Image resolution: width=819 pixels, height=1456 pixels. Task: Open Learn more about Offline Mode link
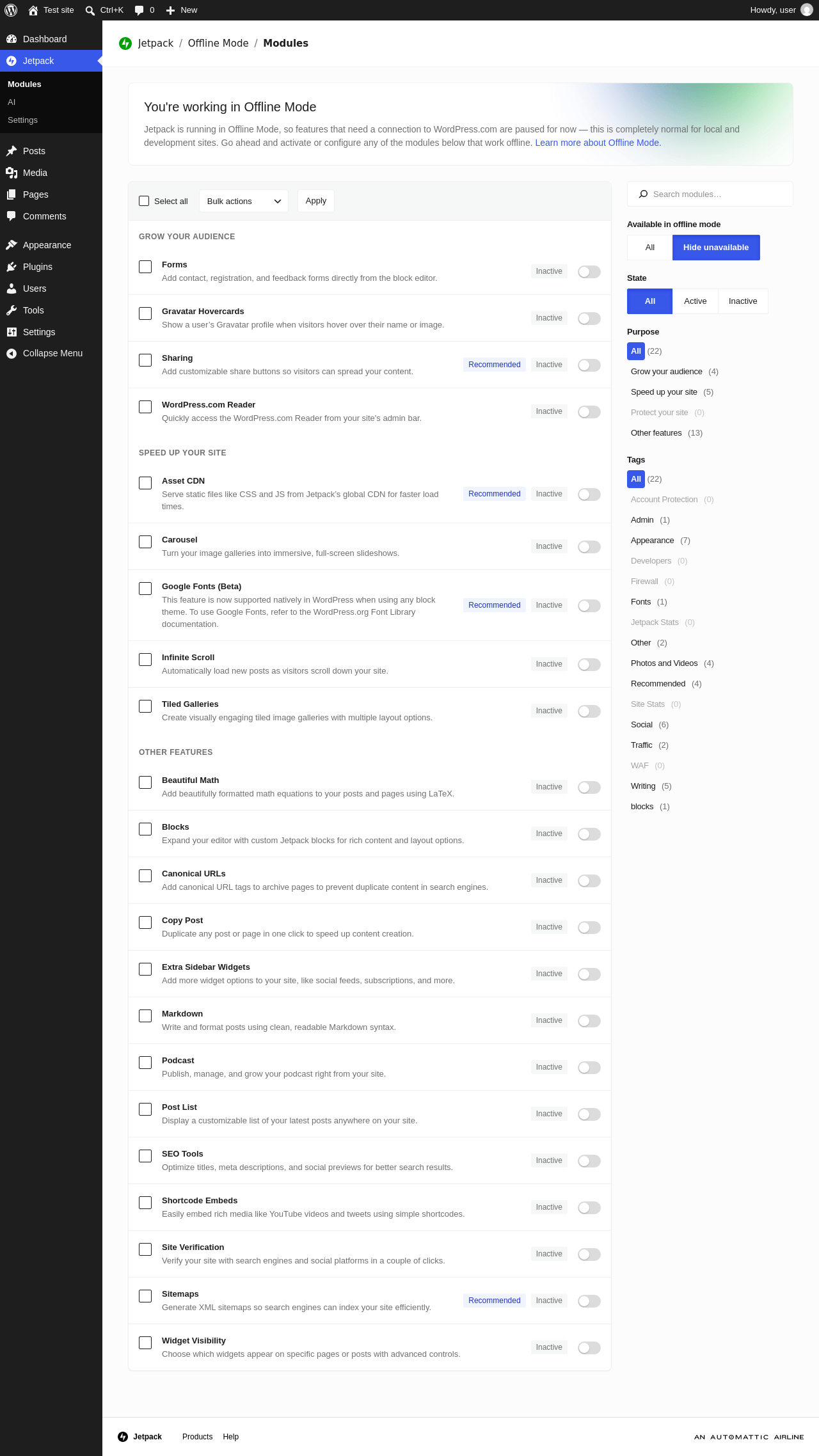coord(598,143)
